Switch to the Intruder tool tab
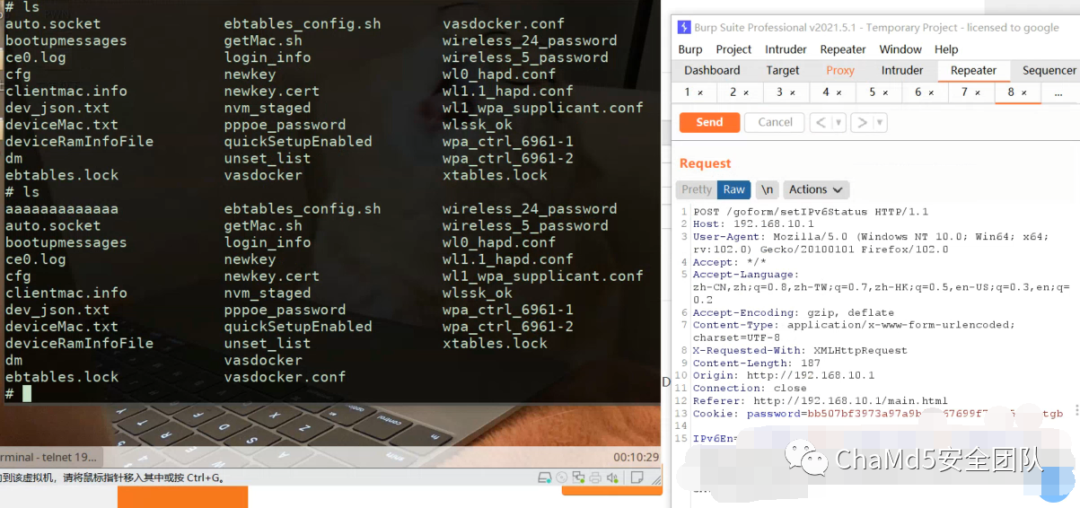 click(x=902, y=70)
